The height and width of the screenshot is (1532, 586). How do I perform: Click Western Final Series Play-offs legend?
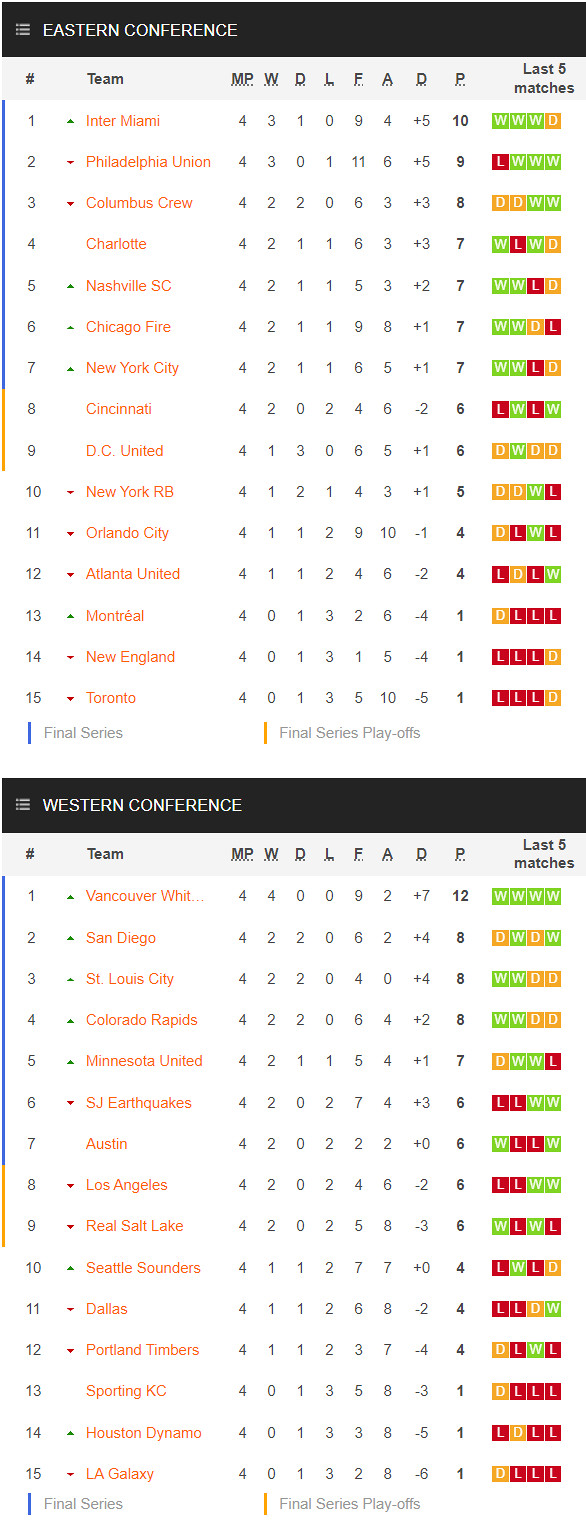(350, 1504)
